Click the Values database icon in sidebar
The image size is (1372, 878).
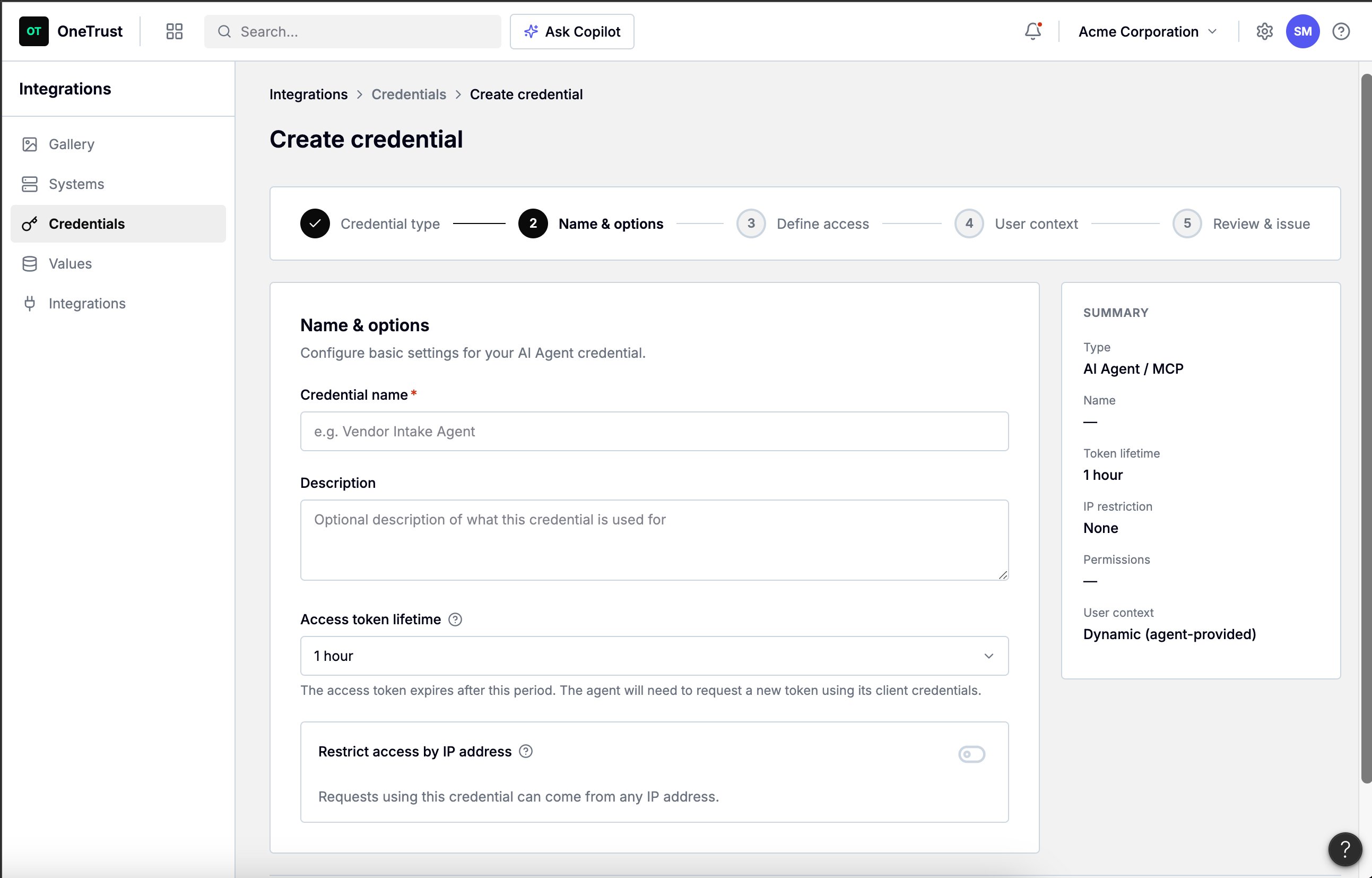(x=30, y=264)
